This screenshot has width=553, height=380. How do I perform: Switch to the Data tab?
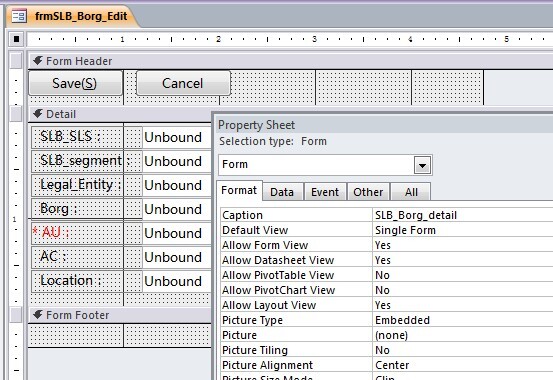click(282, 192)
